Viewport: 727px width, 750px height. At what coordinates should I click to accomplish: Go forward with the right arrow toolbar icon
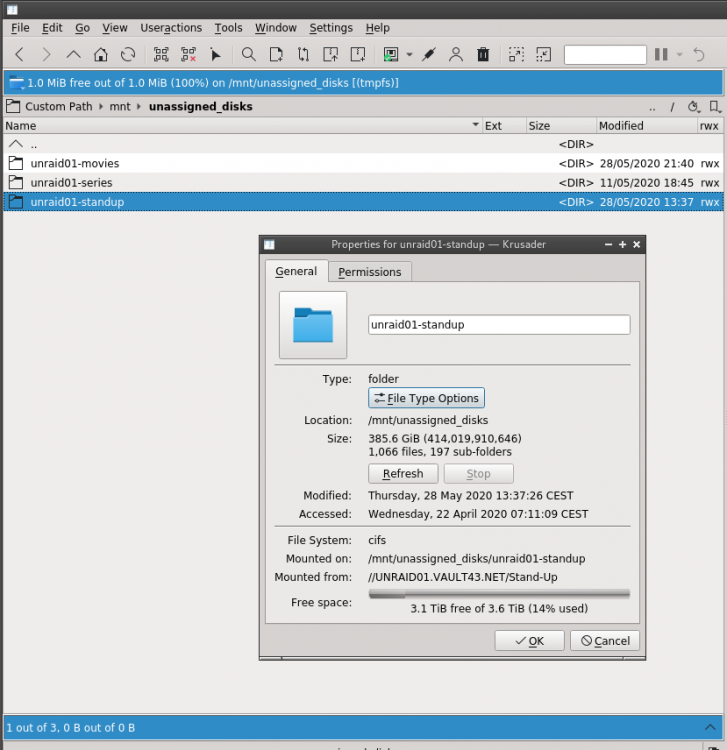point(46,55)
